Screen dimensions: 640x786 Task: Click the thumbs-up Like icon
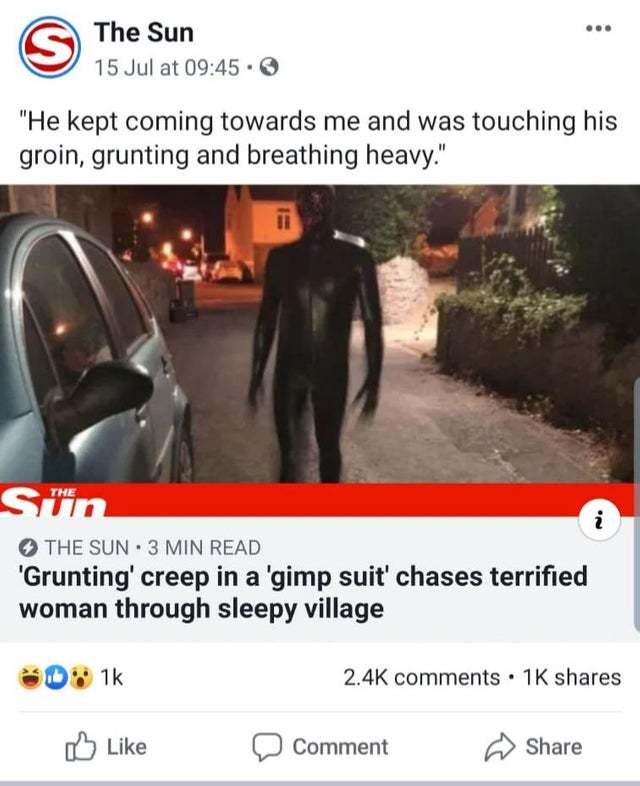point(80,747)
